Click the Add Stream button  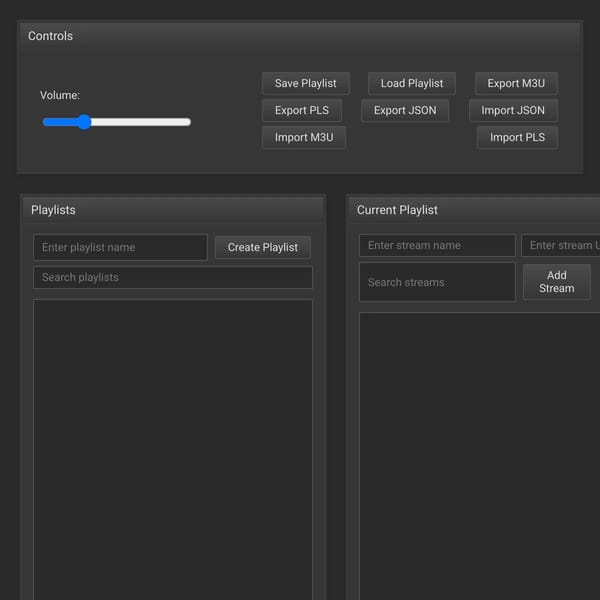click(x=556, y=282)
